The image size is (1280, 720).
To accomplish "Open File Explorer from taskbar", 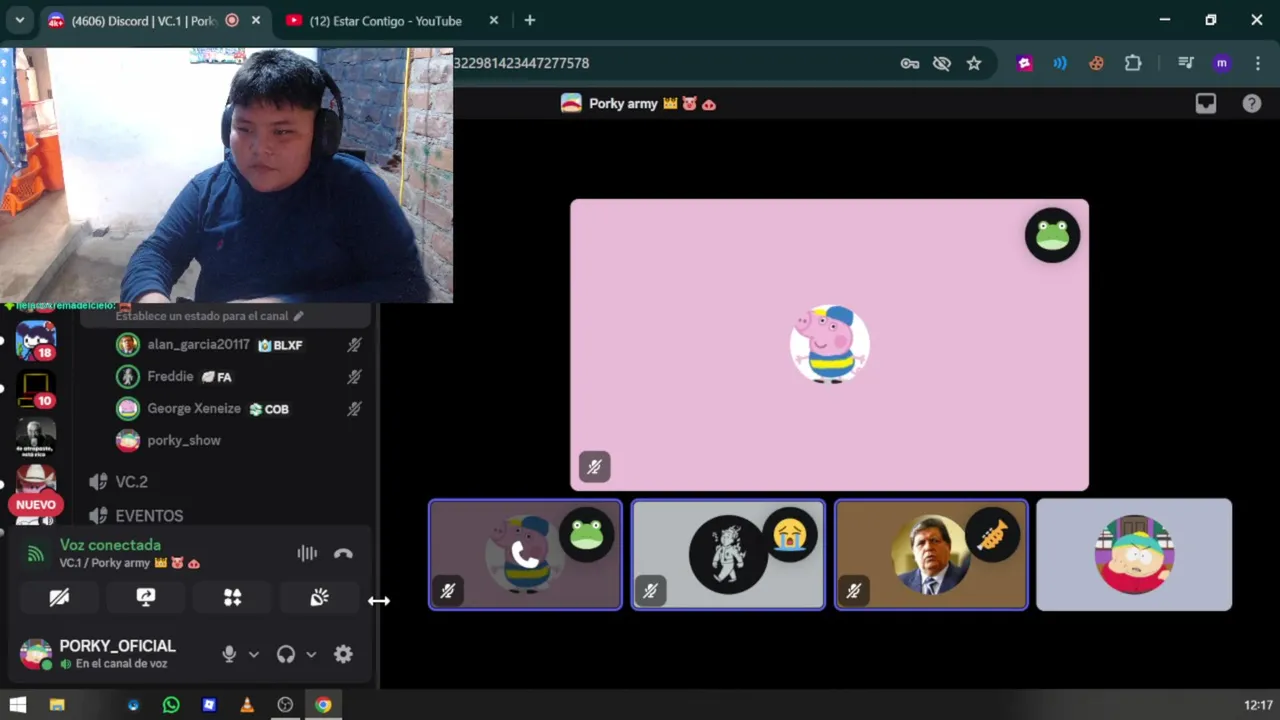I will [57, 705].
